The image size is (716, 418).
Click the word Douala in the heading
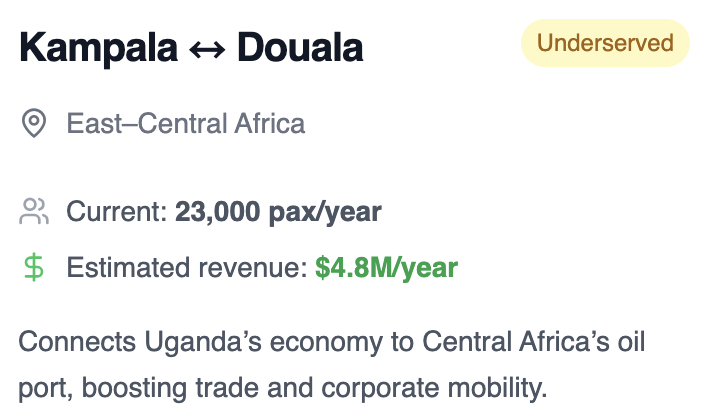[300, 48]
